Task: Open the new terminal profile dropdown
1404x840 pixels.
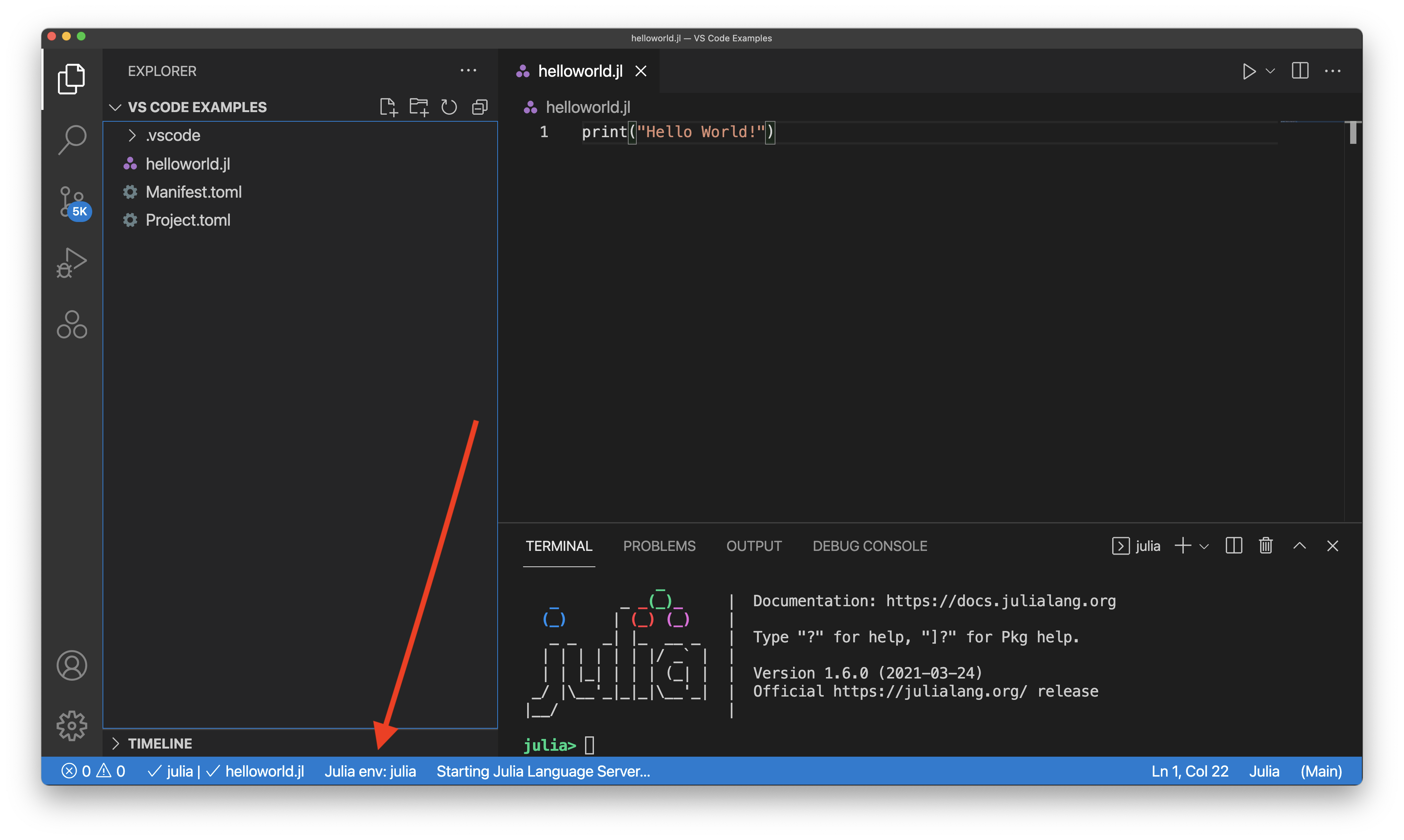Action: (x=1204, y=546)
